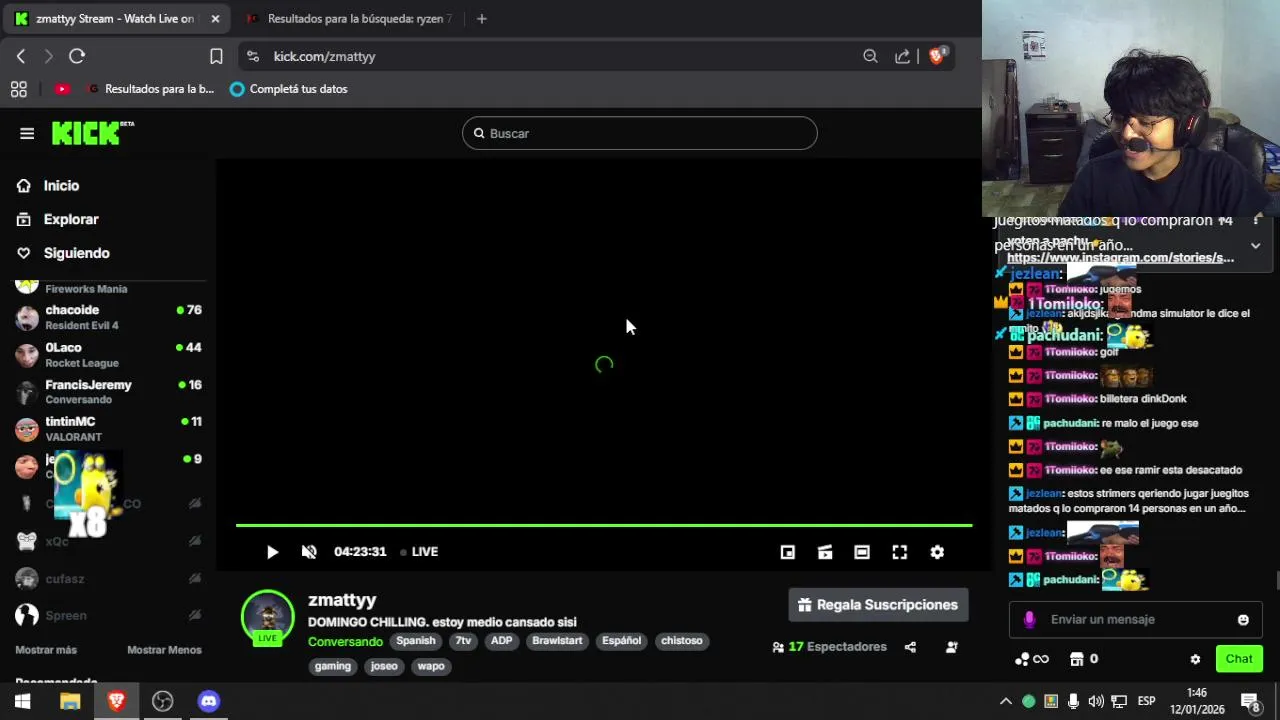The width and height of the screenshot is (1280, 720).
Task: Enter fullscreen on the player
Action: pos(900,552)
